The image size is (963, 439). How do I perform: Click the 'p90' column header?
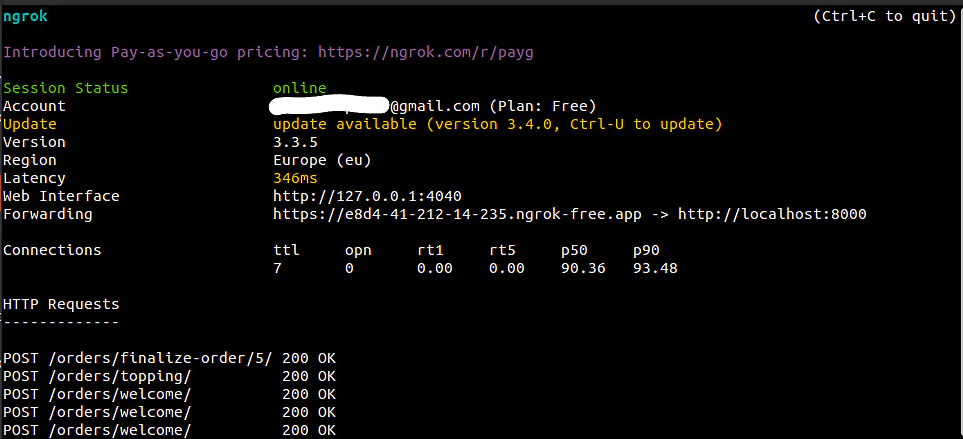[646, 251]
